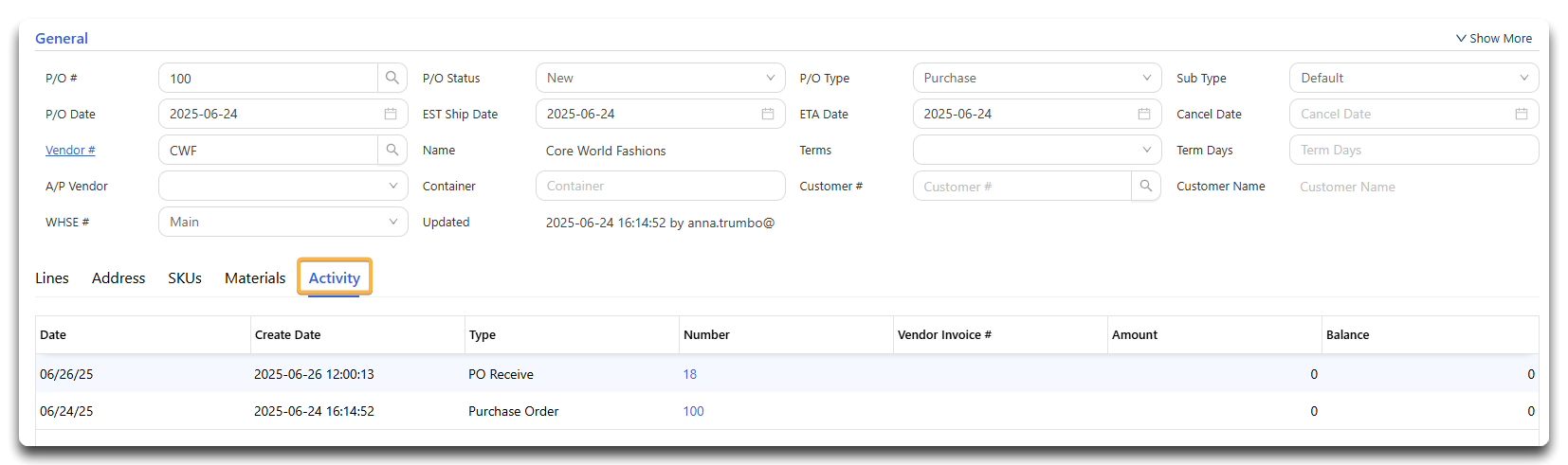The image size is (1568, 465).
Task: Open the EST Ship Date calendar icon
Action: (x=768, y=114)
